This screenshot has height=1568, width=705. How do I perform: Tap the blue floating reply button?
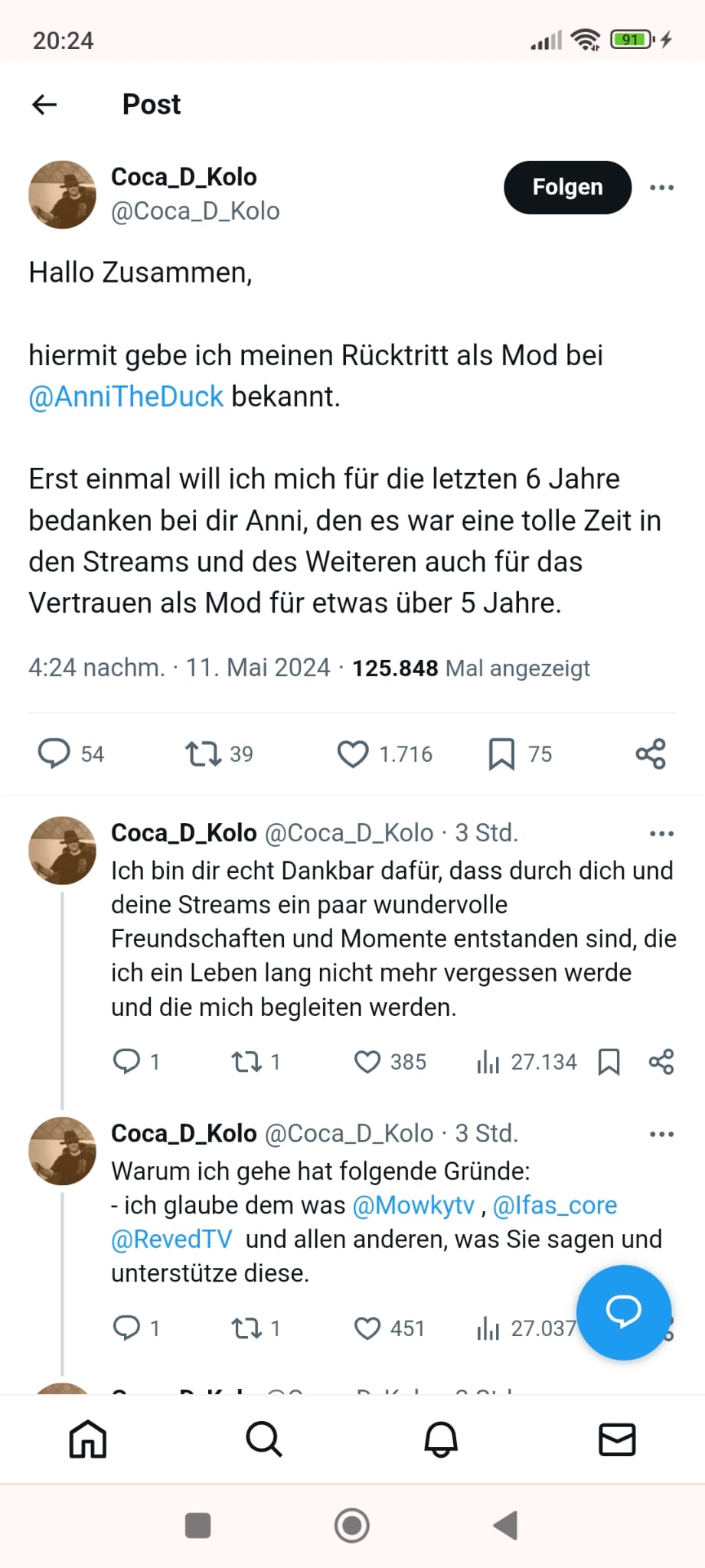point(623,1312)
